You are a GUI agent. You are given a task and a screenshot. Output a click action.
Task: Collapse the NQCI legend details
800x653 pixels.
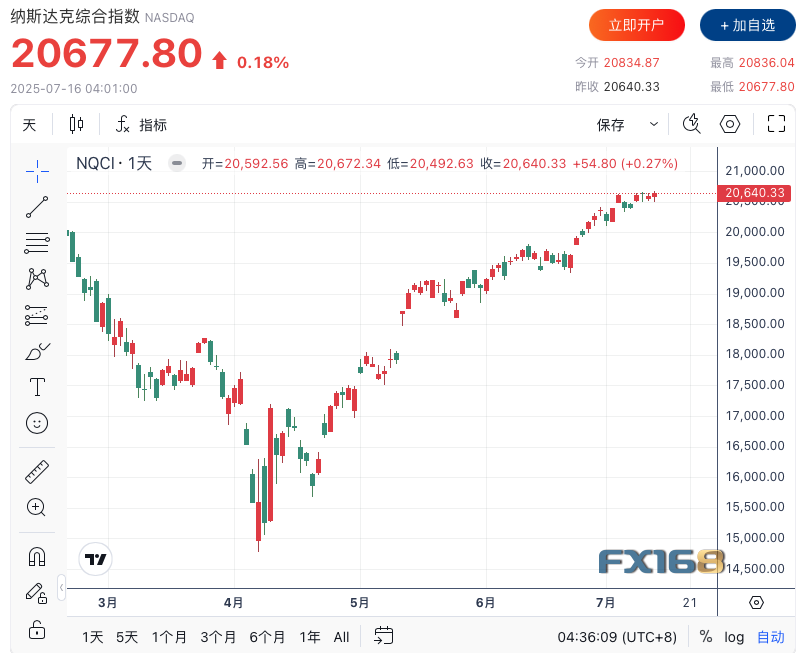[177, 163]
